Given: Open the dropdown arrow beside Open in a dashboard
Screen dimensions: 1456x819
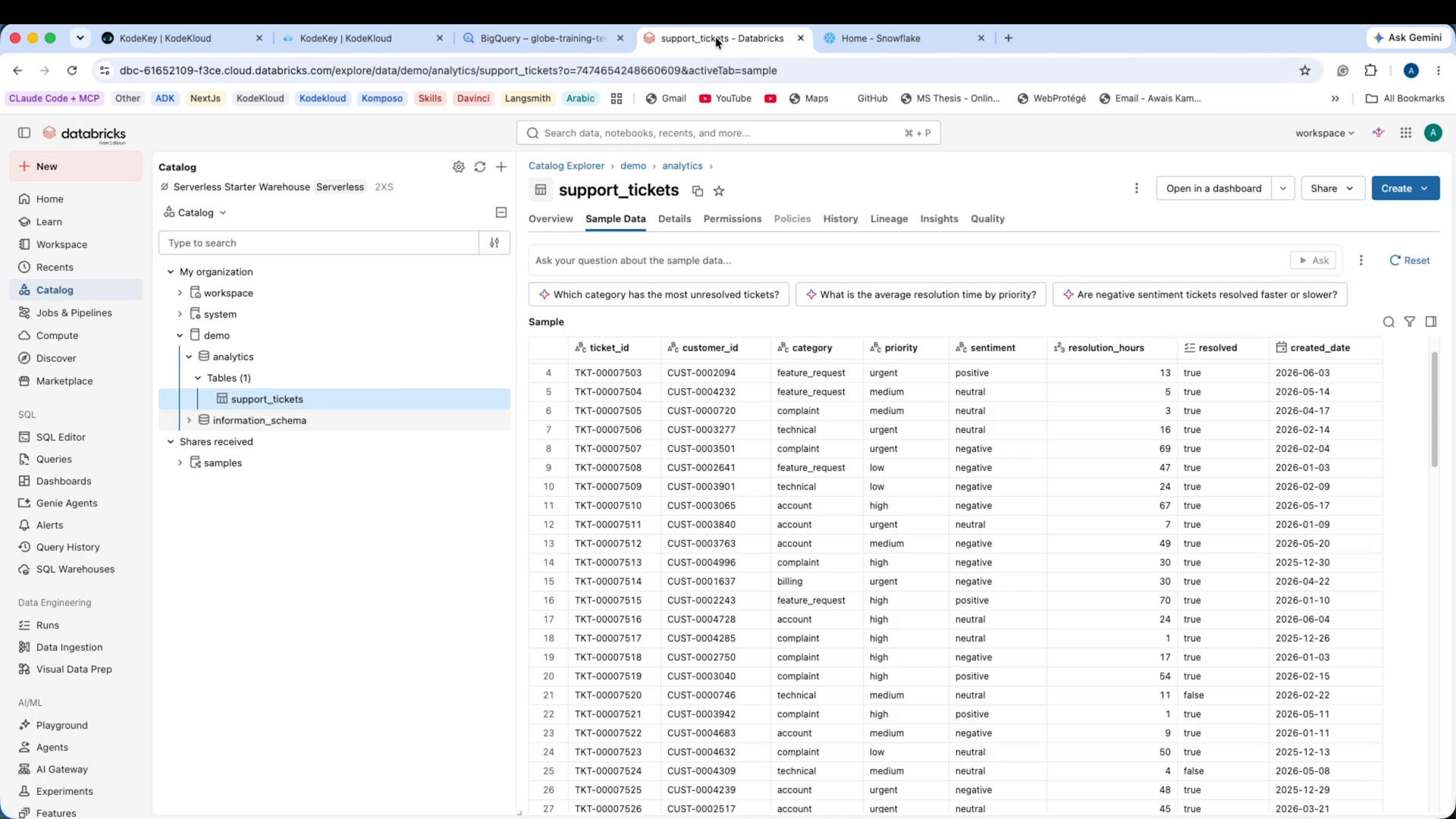Looking at the screenshot, I should point(1282,188).
